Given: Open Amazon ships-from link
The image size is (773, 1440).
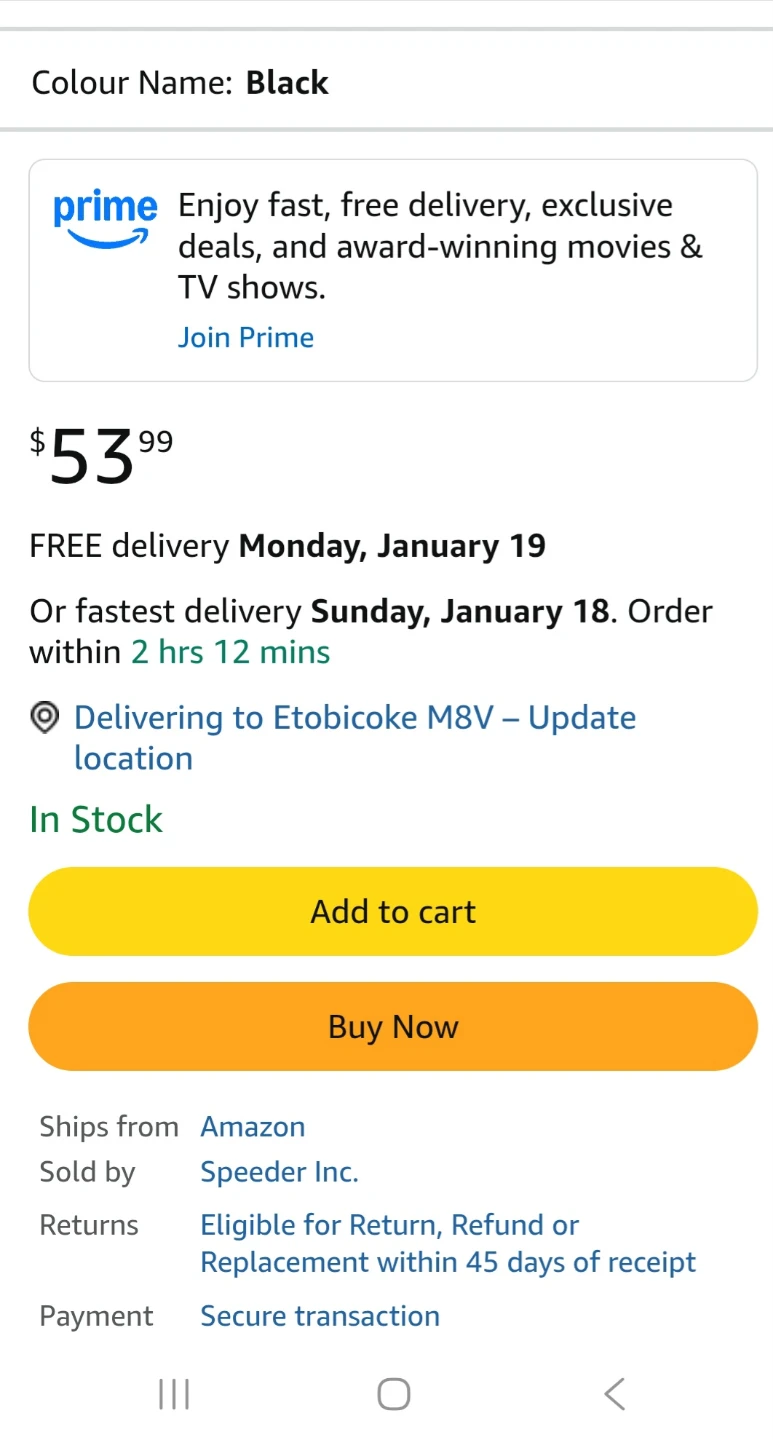Looking at the screenshot, I should pos(253,1127).
